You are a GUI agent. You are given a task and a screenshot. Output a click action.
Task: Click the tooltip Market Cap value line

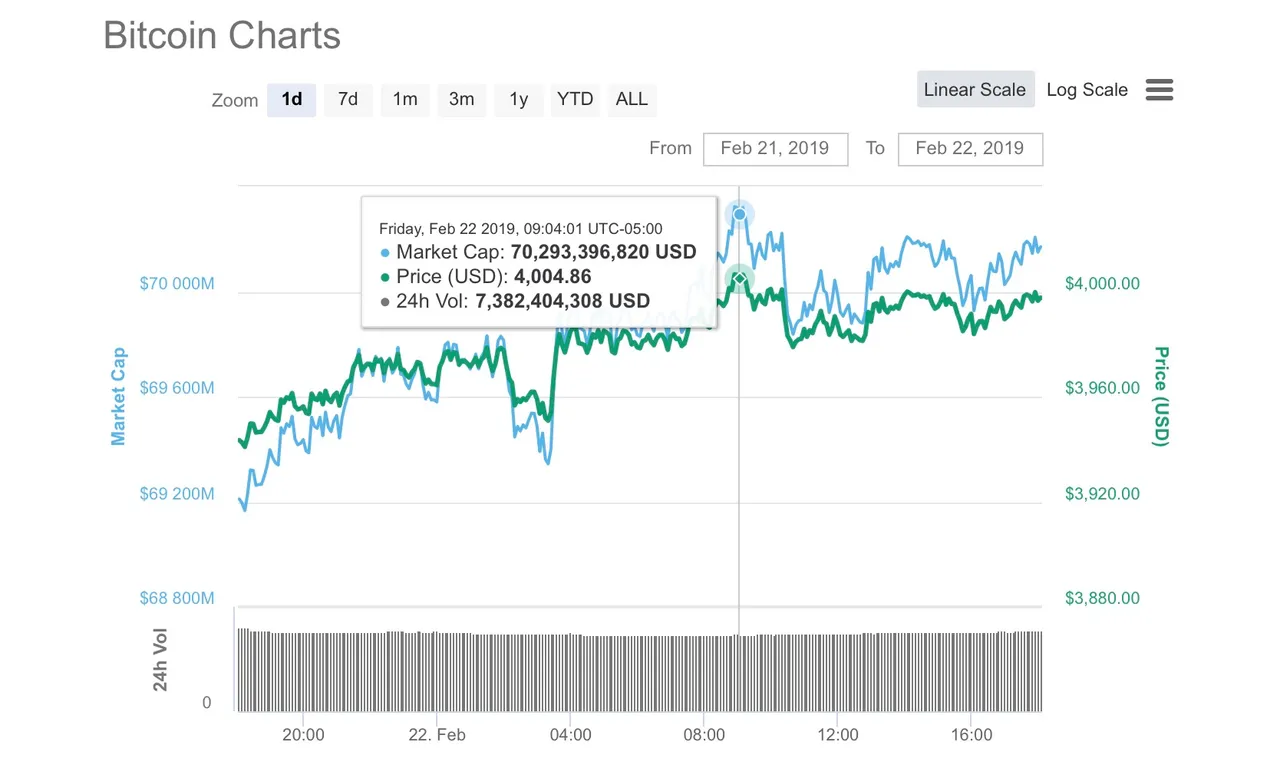click(538, 252)
